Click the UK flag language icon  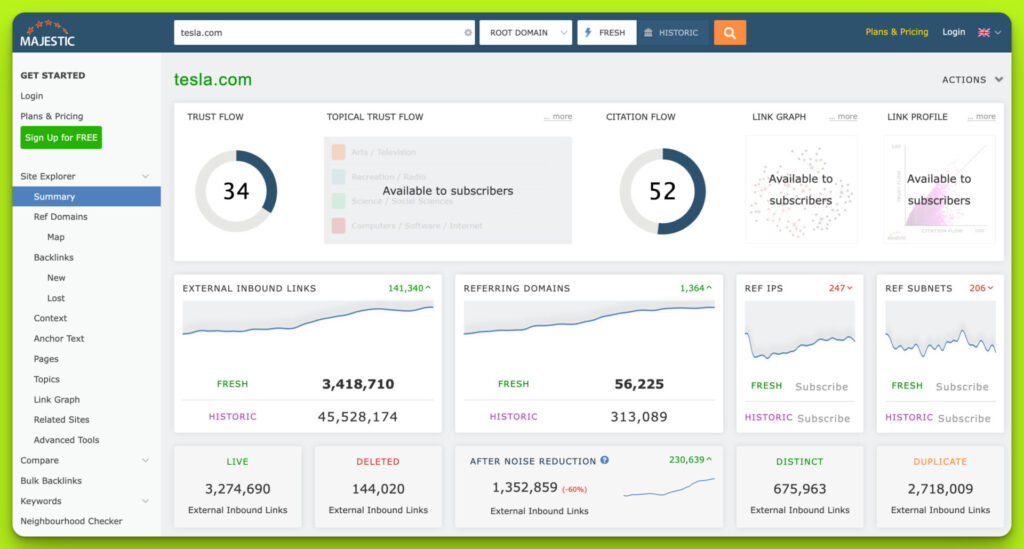coord(984,32)
